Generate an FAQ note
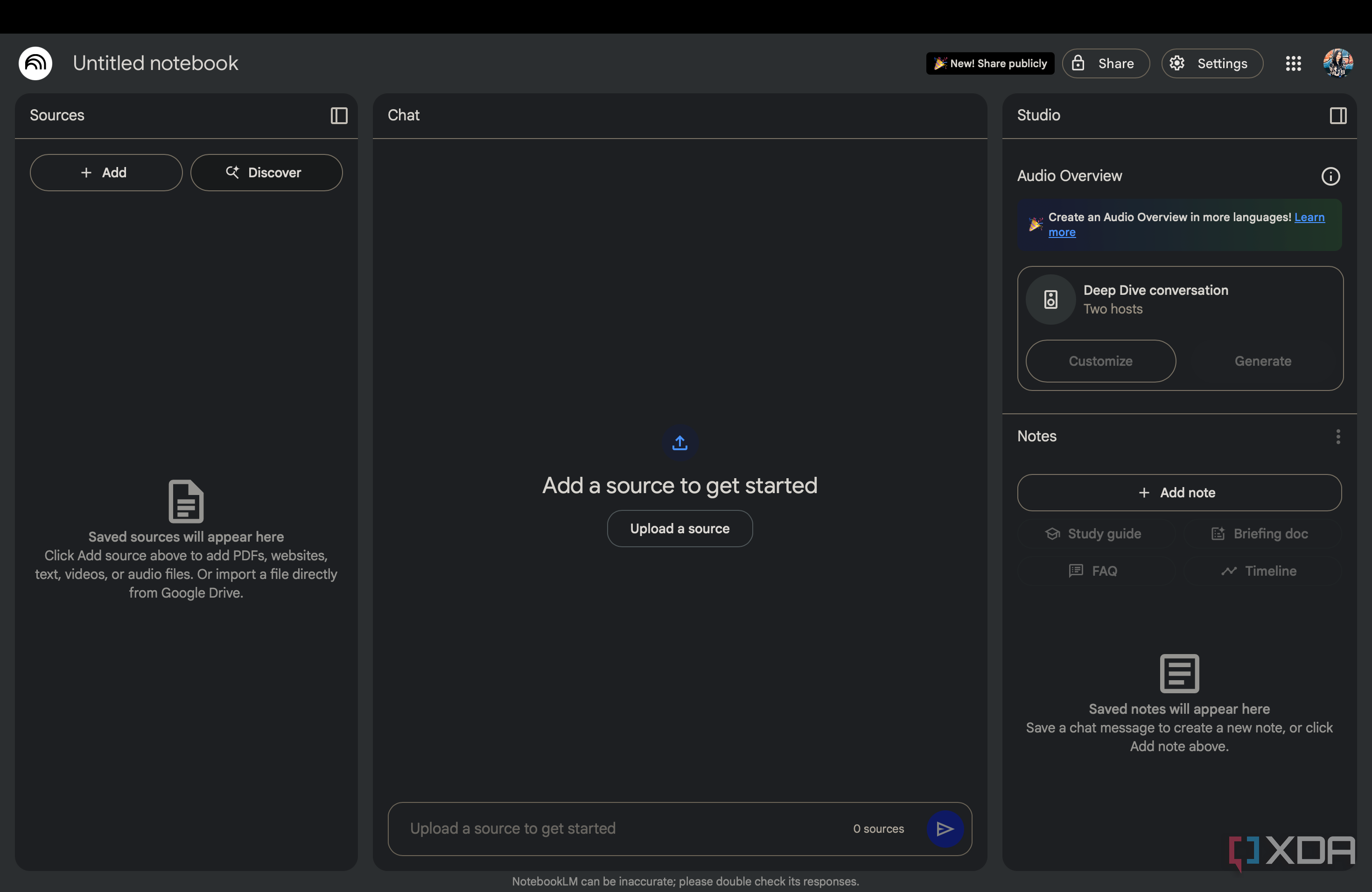The width and height of the screenshot is (1372, 892). coord(1096,571)
